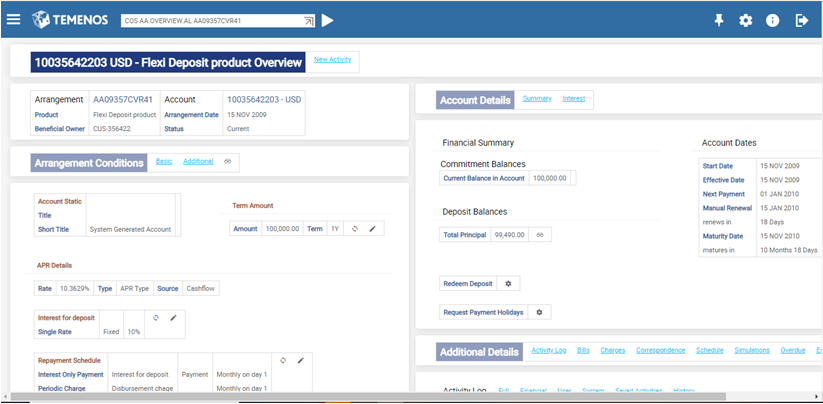Open Interest tab in Account Details
823x404 pixels.
(x=574, y=98)
